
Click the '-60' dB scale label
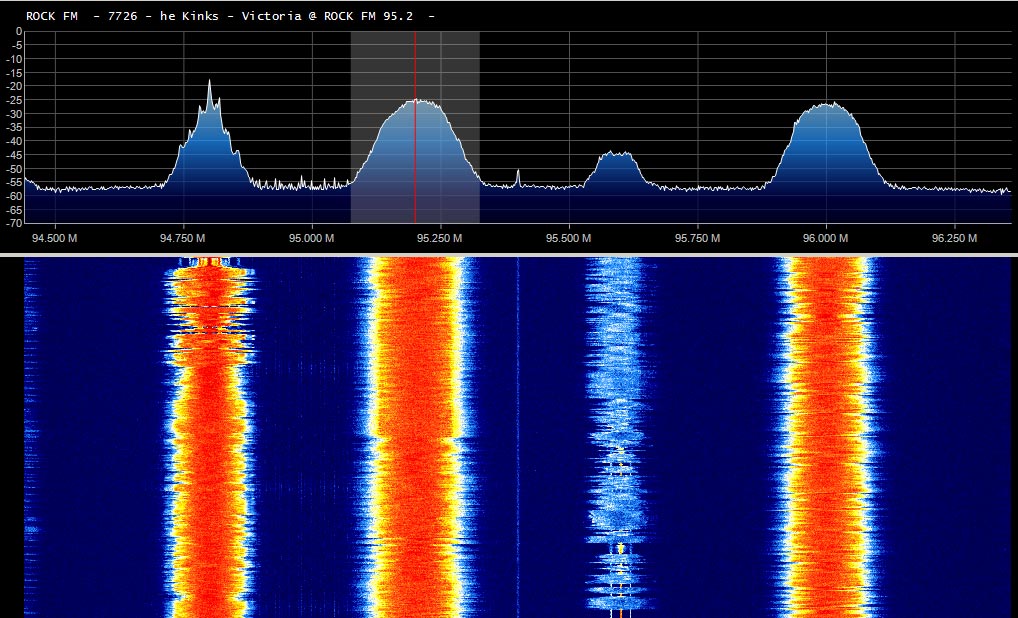tap(14, 196)
